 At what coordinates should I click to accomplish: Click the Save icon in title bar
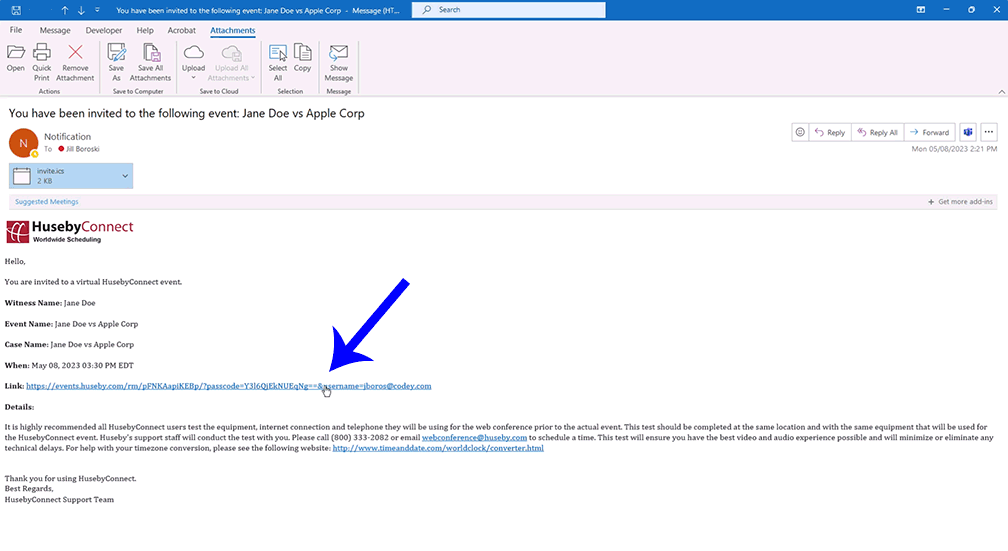(x=16, y=10)
